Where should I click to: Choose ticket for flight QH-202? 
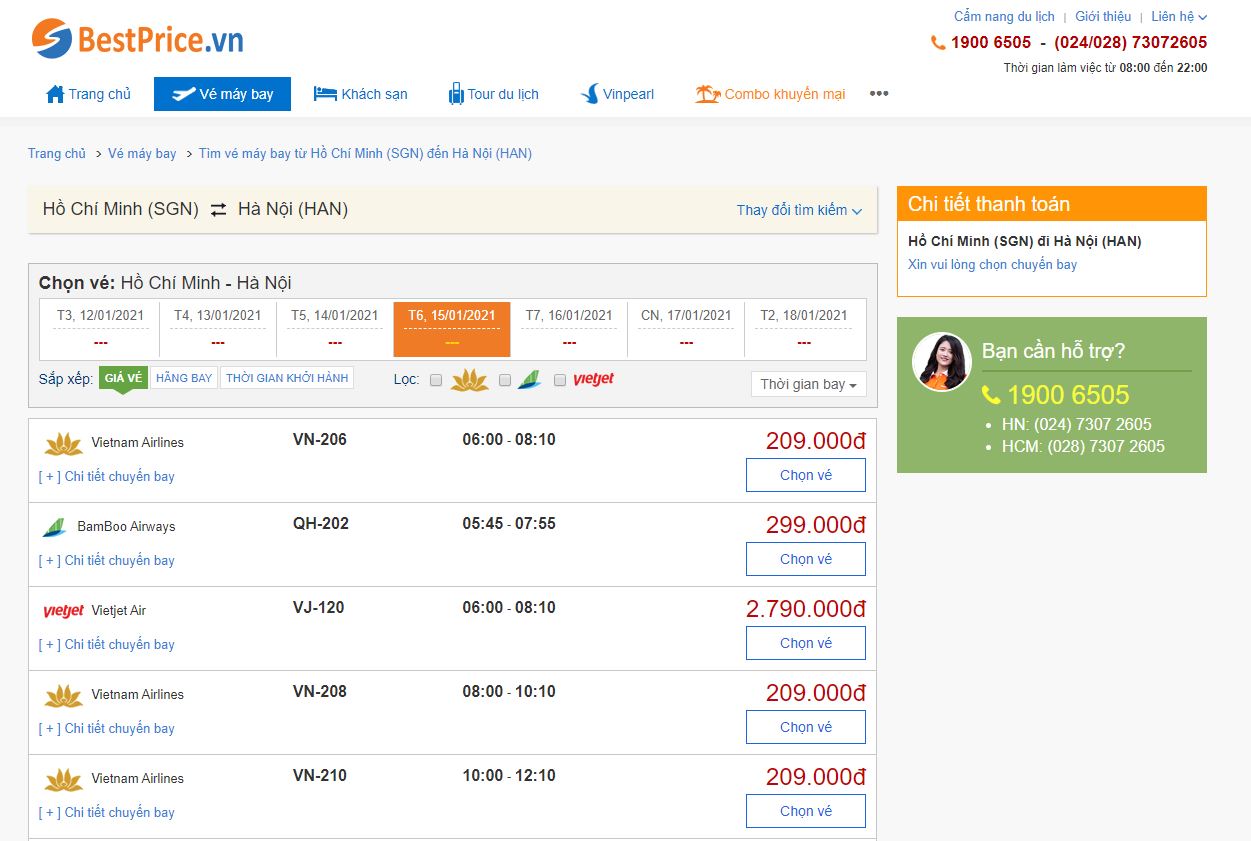(806, 559)
